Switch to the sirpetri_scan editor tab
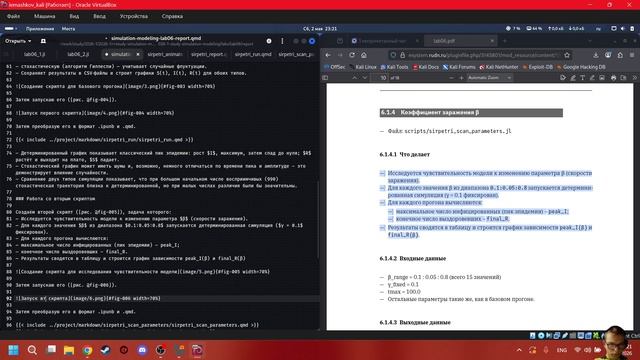 pyautogui.click(x=297, y=54)
